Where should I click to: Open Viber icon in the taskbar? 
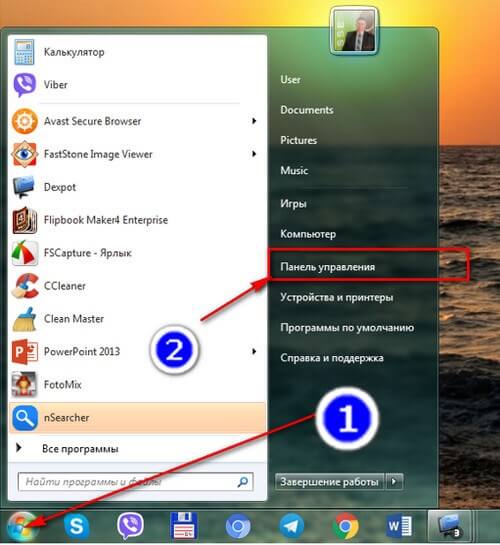130,526
